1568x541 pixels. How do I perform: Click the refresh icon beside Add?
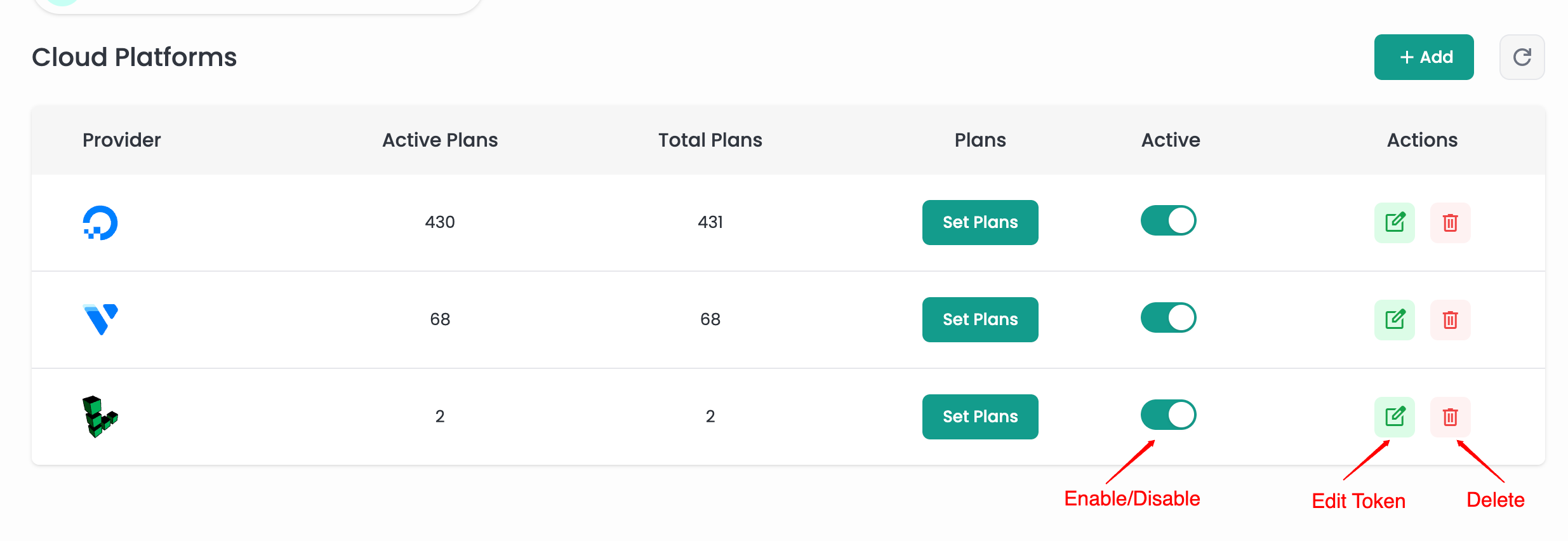point(1522,57)
